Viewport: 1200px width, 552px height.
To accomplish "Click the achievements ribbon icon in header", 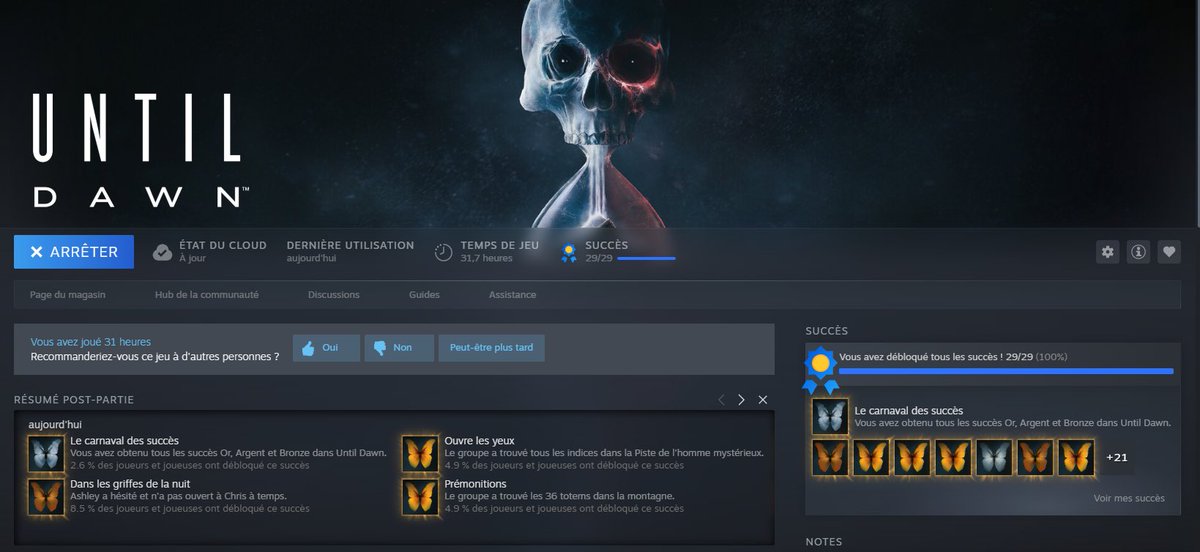I will [569, 252].
